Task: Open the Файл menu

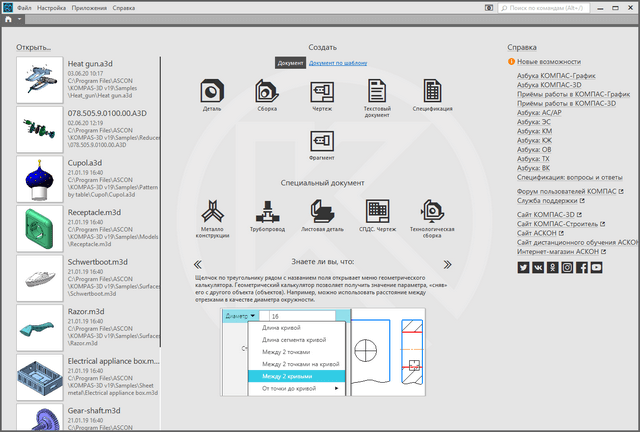Action: 24,6
